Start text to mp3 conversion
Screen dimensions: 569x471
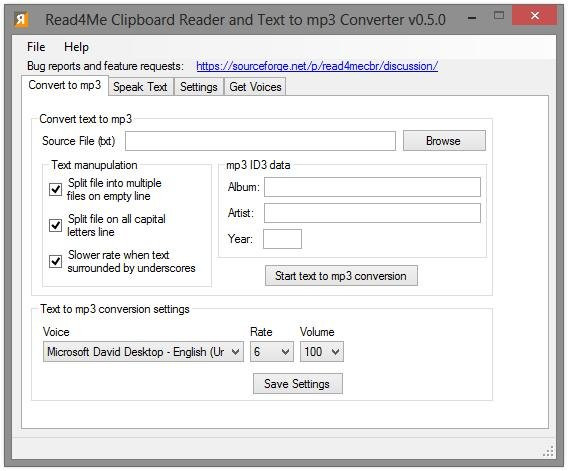coord(341,276)
